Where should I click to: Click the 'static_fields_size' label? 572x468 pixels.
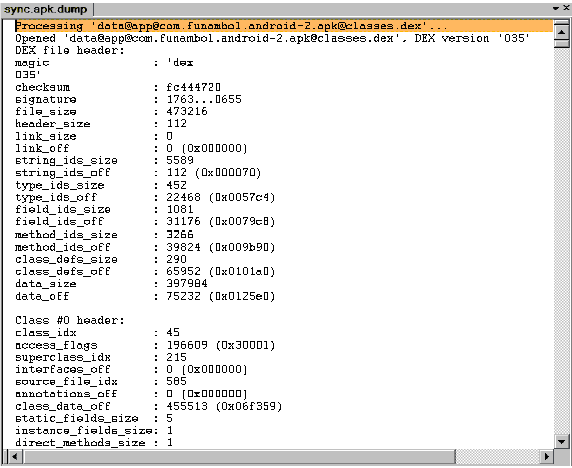[x=77, y=418]
